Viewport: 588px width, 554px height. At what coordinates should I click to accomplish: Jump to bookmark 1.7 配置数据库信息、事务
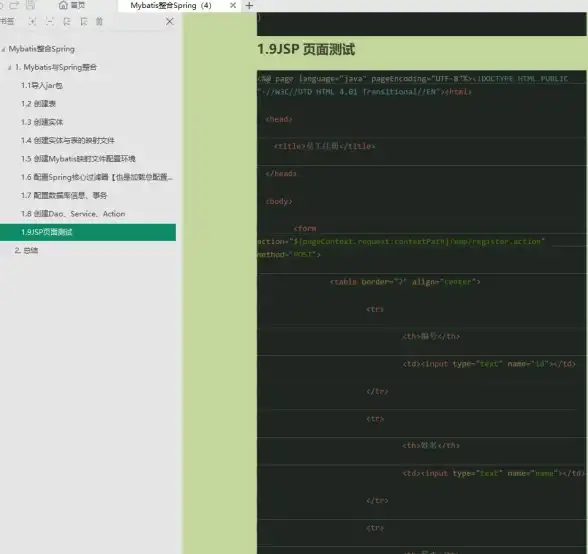[x=64, y=195]
